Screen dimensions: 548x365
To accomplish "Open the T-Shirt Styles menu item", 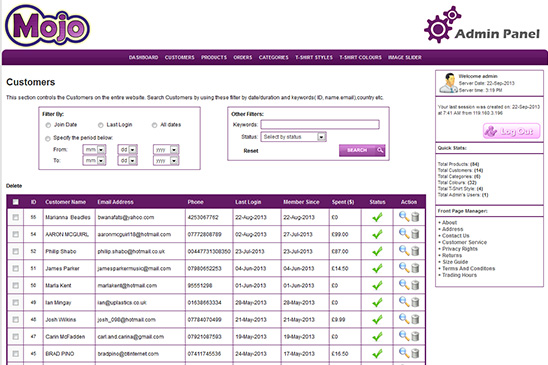I will 314,57.
